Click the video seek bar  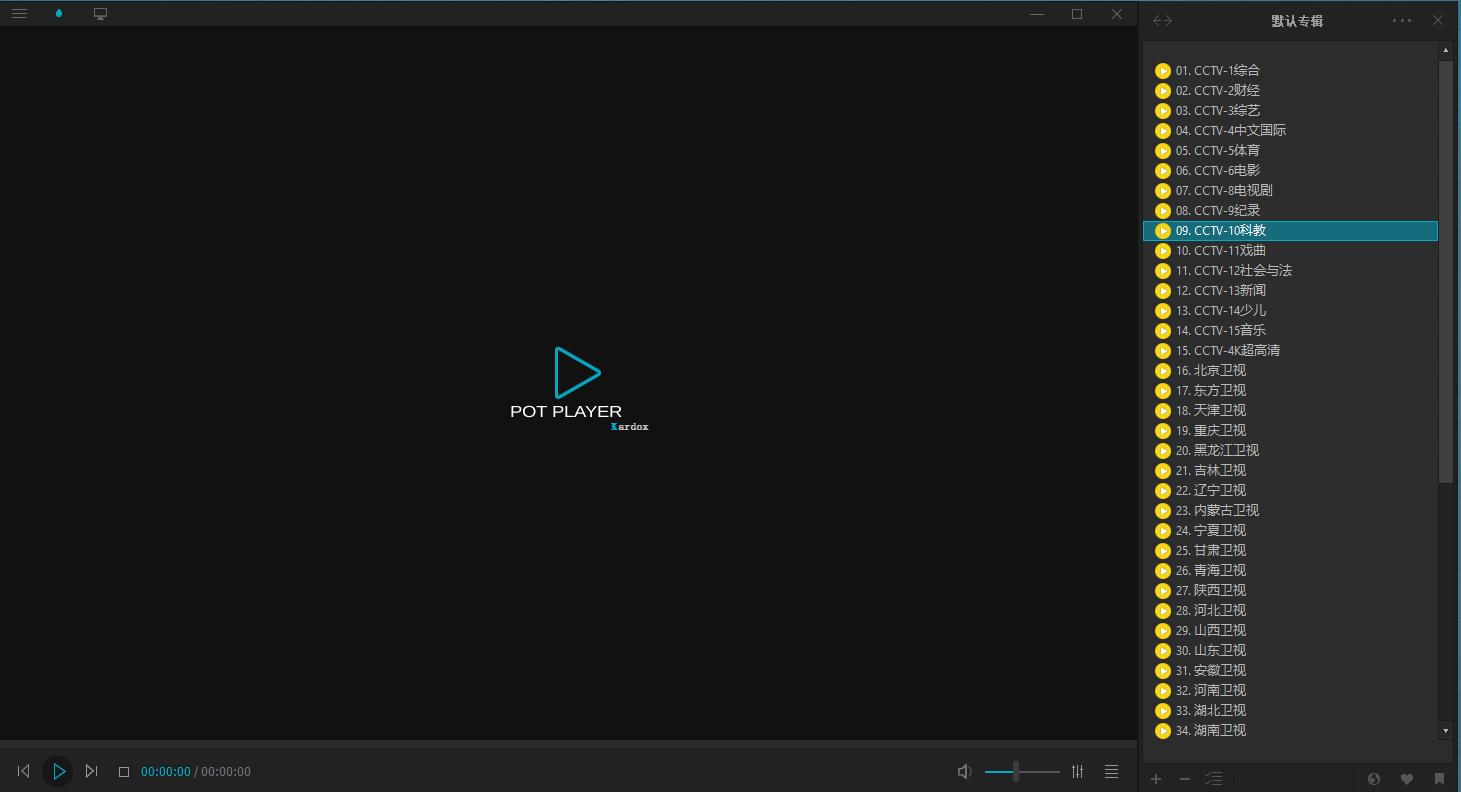coord(568,745)
